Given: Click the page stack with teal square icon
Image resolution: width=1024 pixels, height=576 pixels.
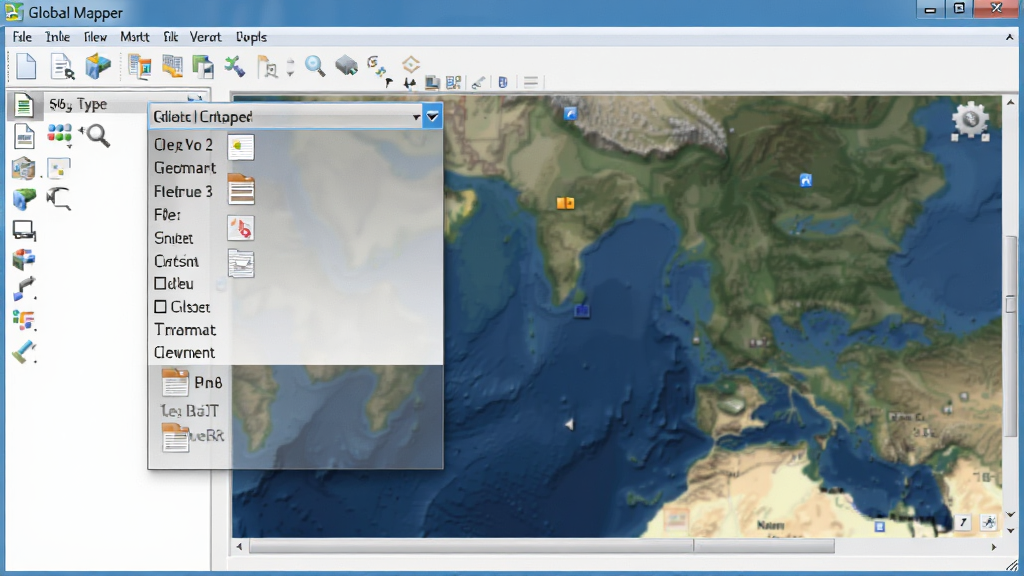Looking at the screenshot, I should (139, 66).
